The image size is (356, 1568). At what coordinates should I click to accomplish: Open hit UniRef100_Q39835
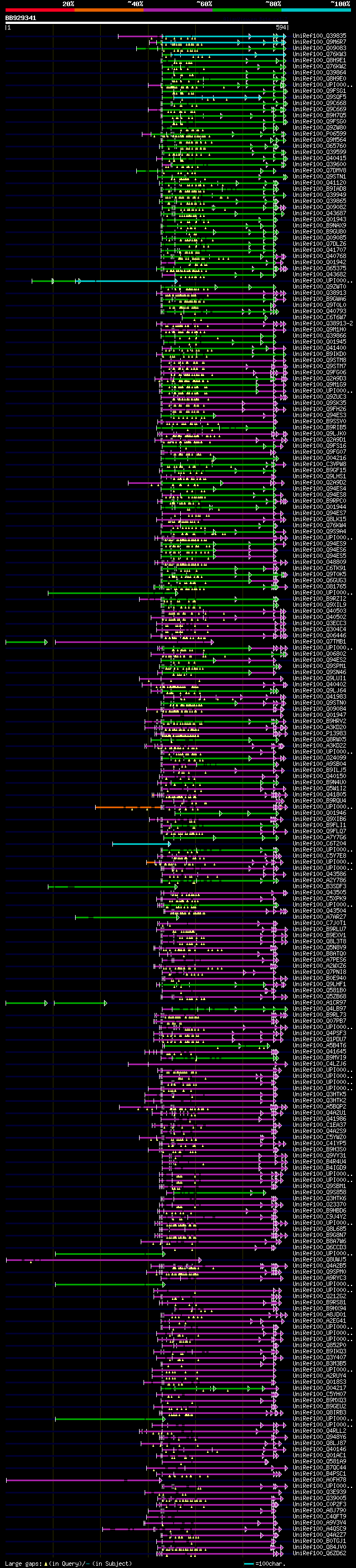click(x=319, y=36)
